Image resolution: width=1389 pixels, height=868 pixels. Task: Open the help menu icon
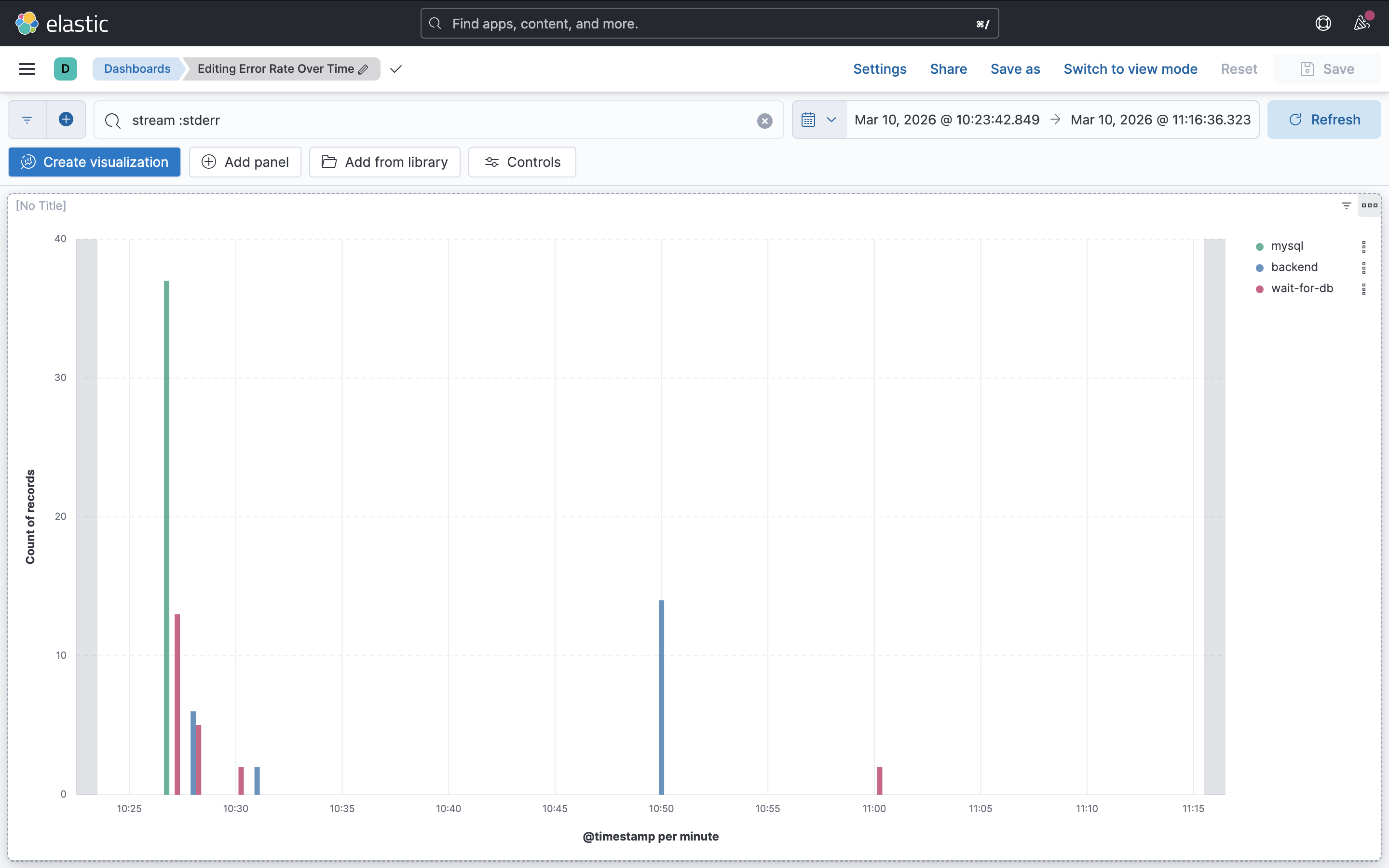[x=1323, y=24]
